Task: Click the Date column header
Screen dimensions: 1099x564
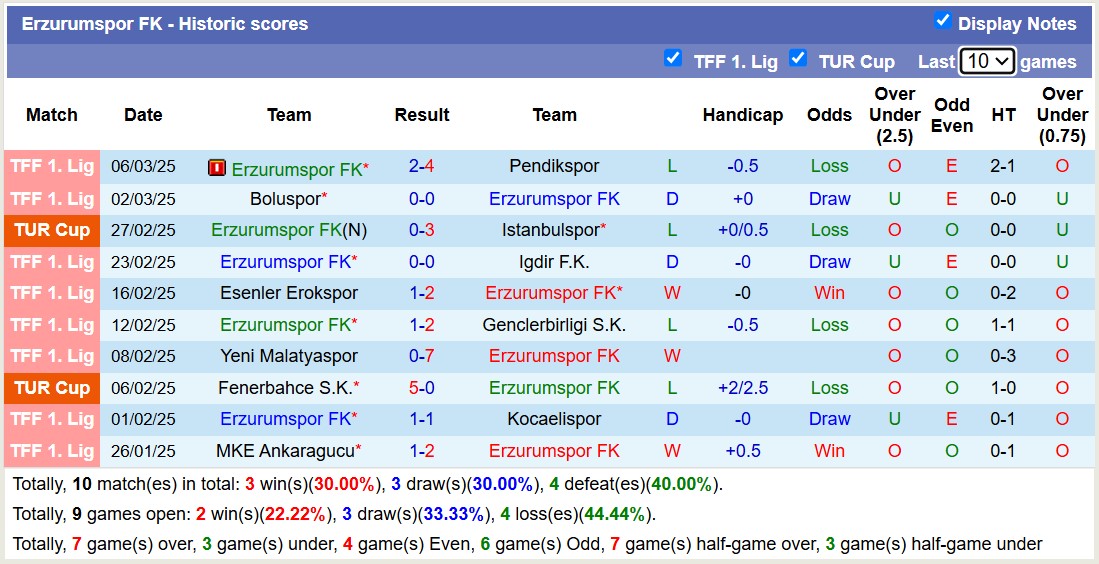Action: tap(143, 115)
